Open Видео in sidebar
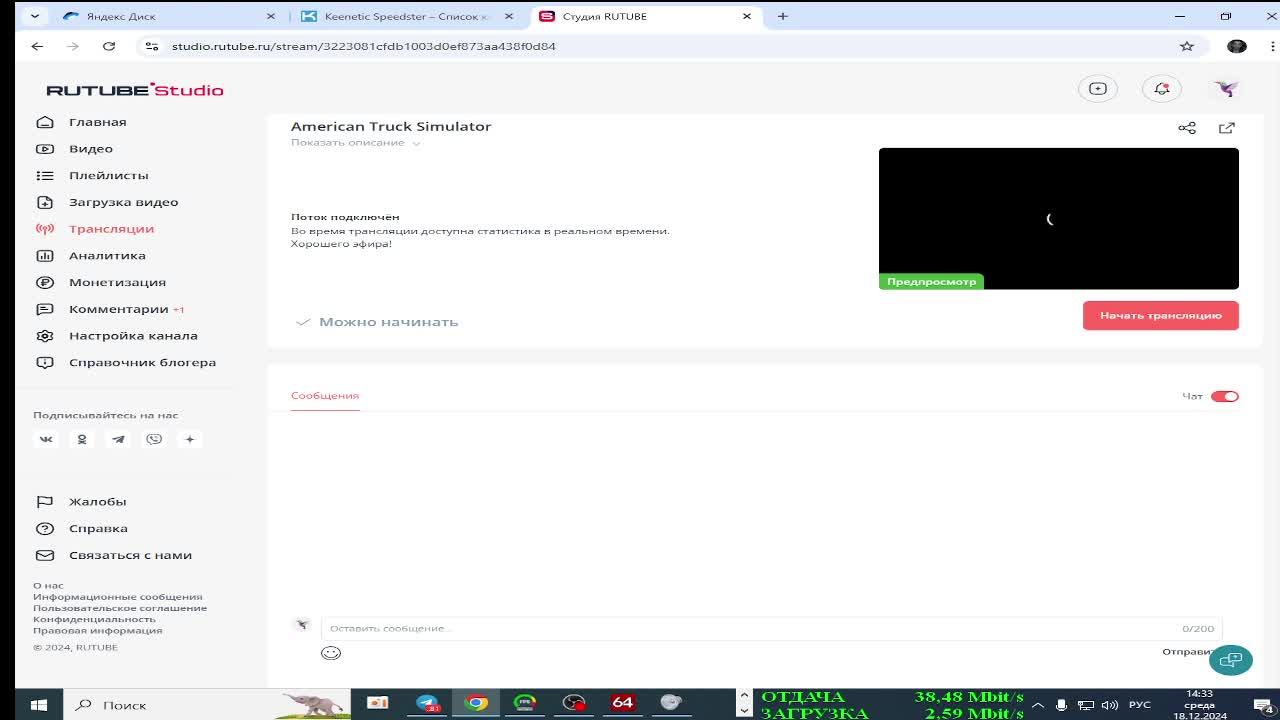The height and width of the screenshot is (720, 1280). click(x=91, y=149)
